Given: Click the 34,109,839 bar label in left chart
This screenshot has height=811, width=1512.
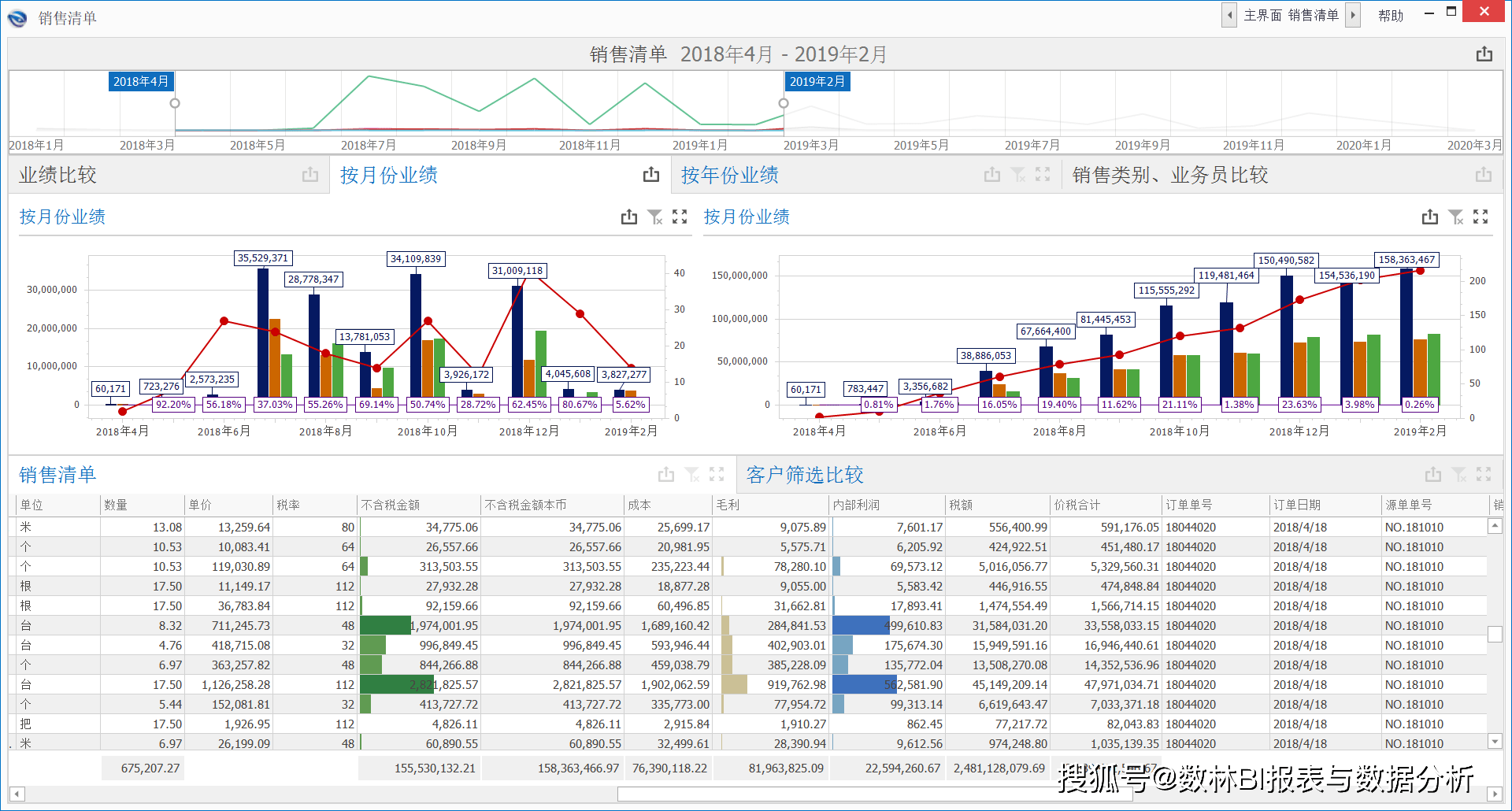Looking at the screenshot, I should (416, 259).
